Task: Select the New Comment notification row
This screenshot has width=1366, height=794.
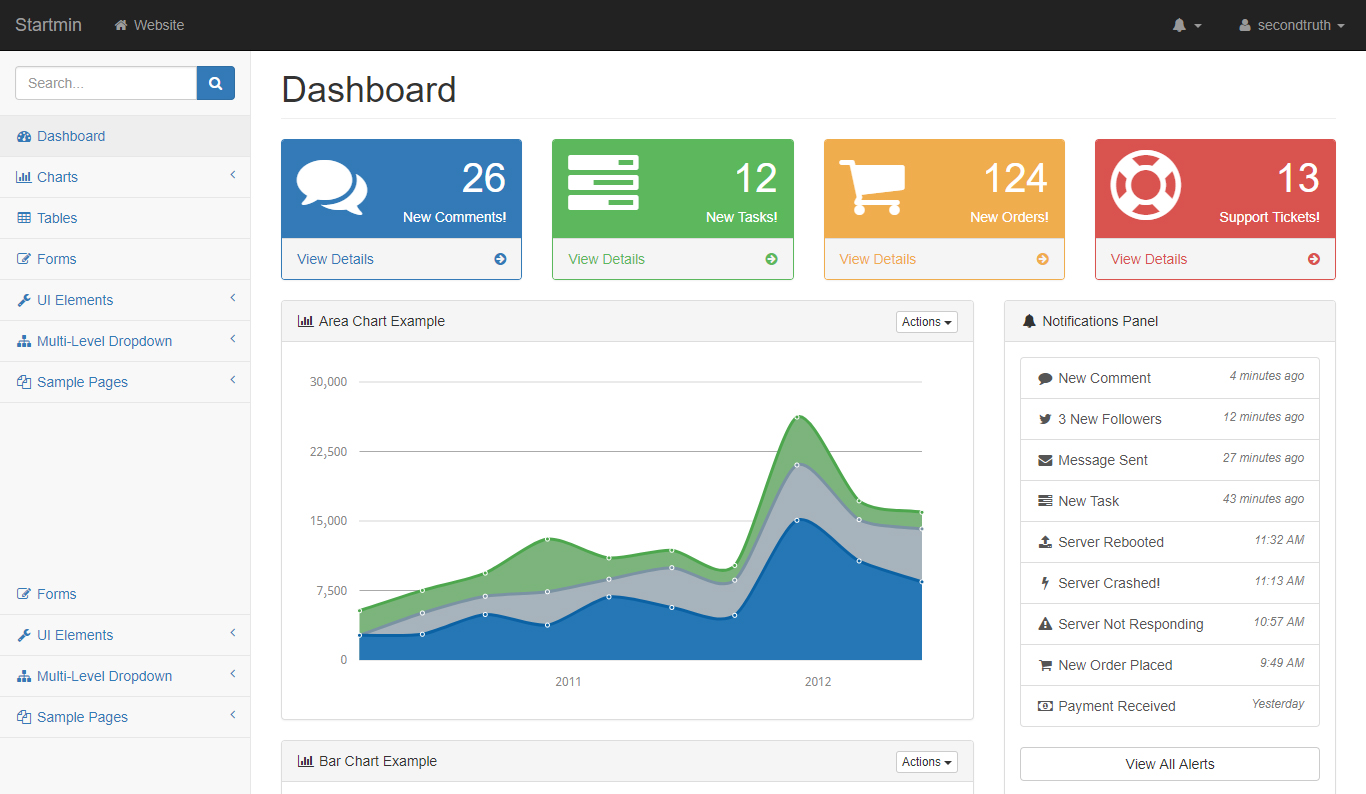Action: (x=1170, y=378)
